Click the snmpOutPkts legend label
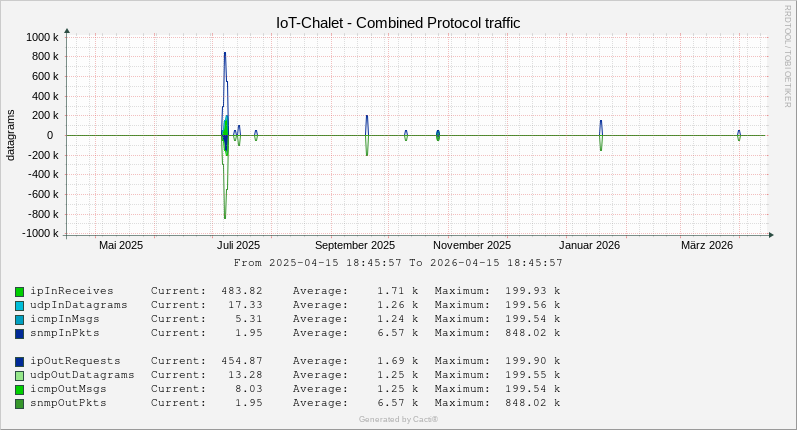This screenshot has height=430, width=797. click(x=69, y=403)
